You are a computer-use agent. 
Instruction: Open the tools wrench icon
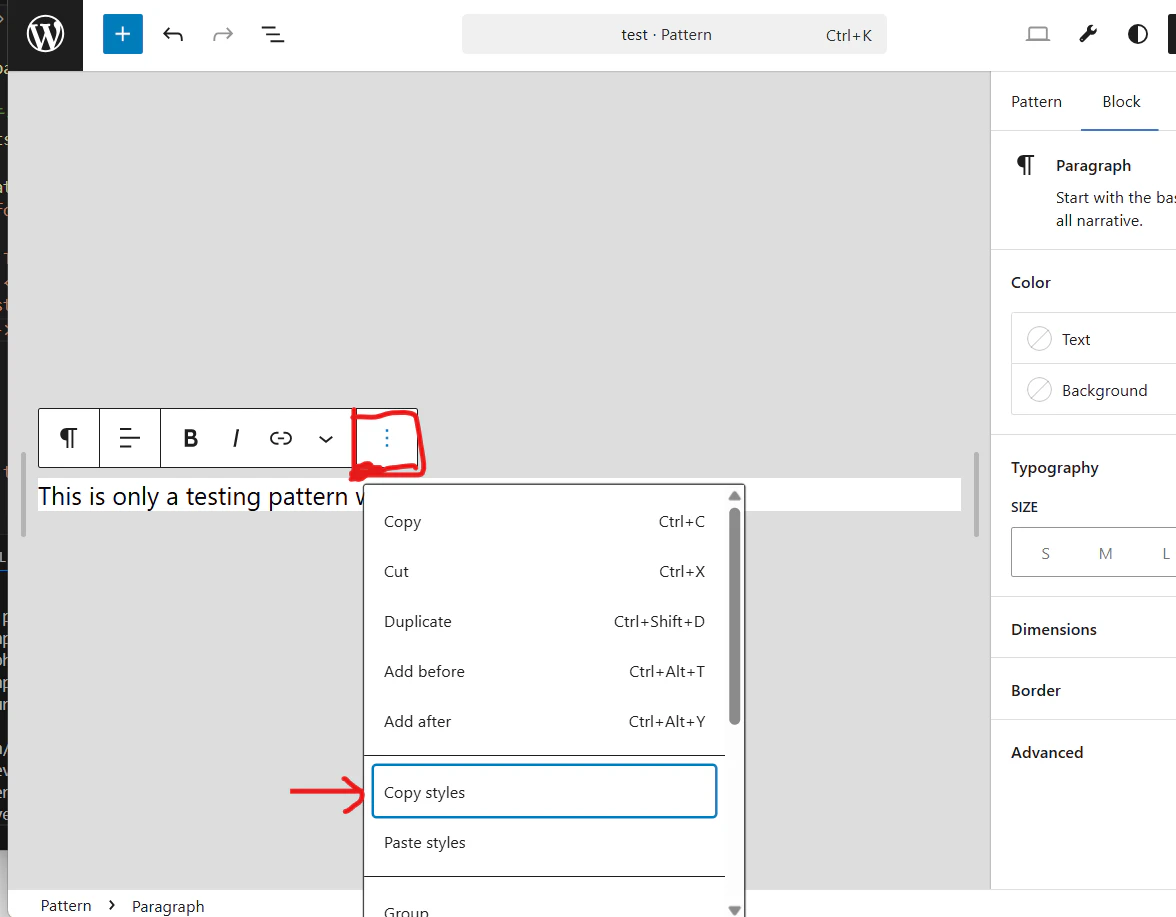[x=1088, y=34]
